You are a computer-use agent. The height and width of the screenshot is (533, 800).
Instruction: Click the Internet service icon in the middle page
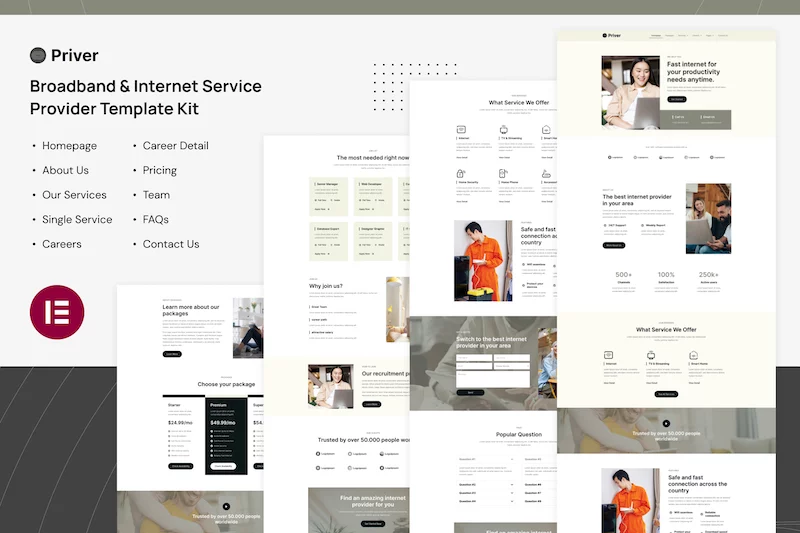461,130
